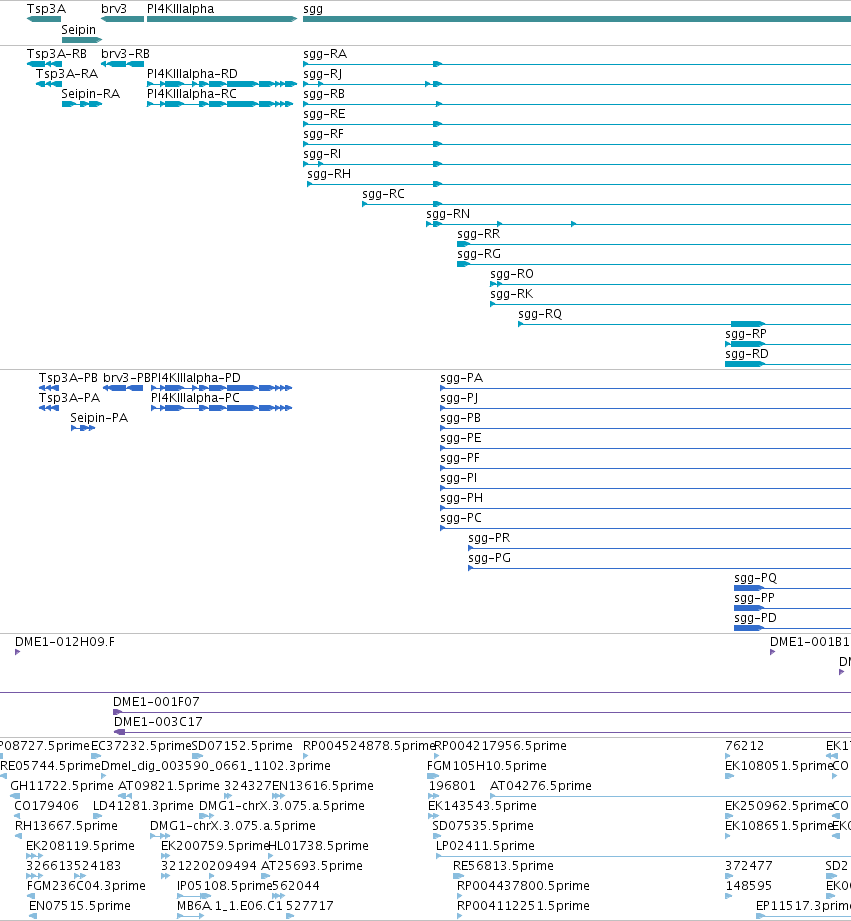Select transcript Tsp3A-RA
Image resolution: width=851 pixels, height=921 pixels.
pos(66,74)
